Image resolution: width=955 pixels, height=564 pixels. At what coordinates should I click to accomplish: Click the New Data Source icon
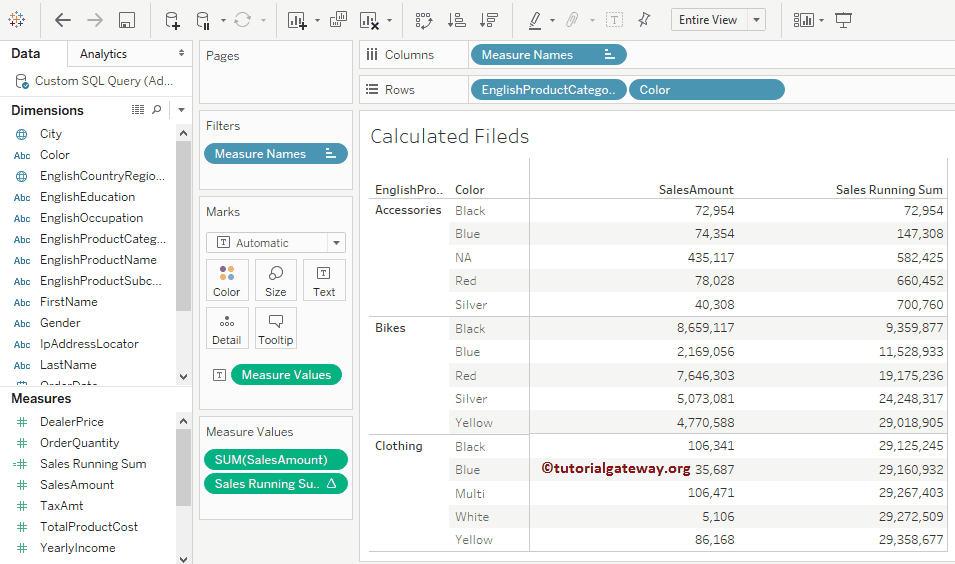(172, 20)
